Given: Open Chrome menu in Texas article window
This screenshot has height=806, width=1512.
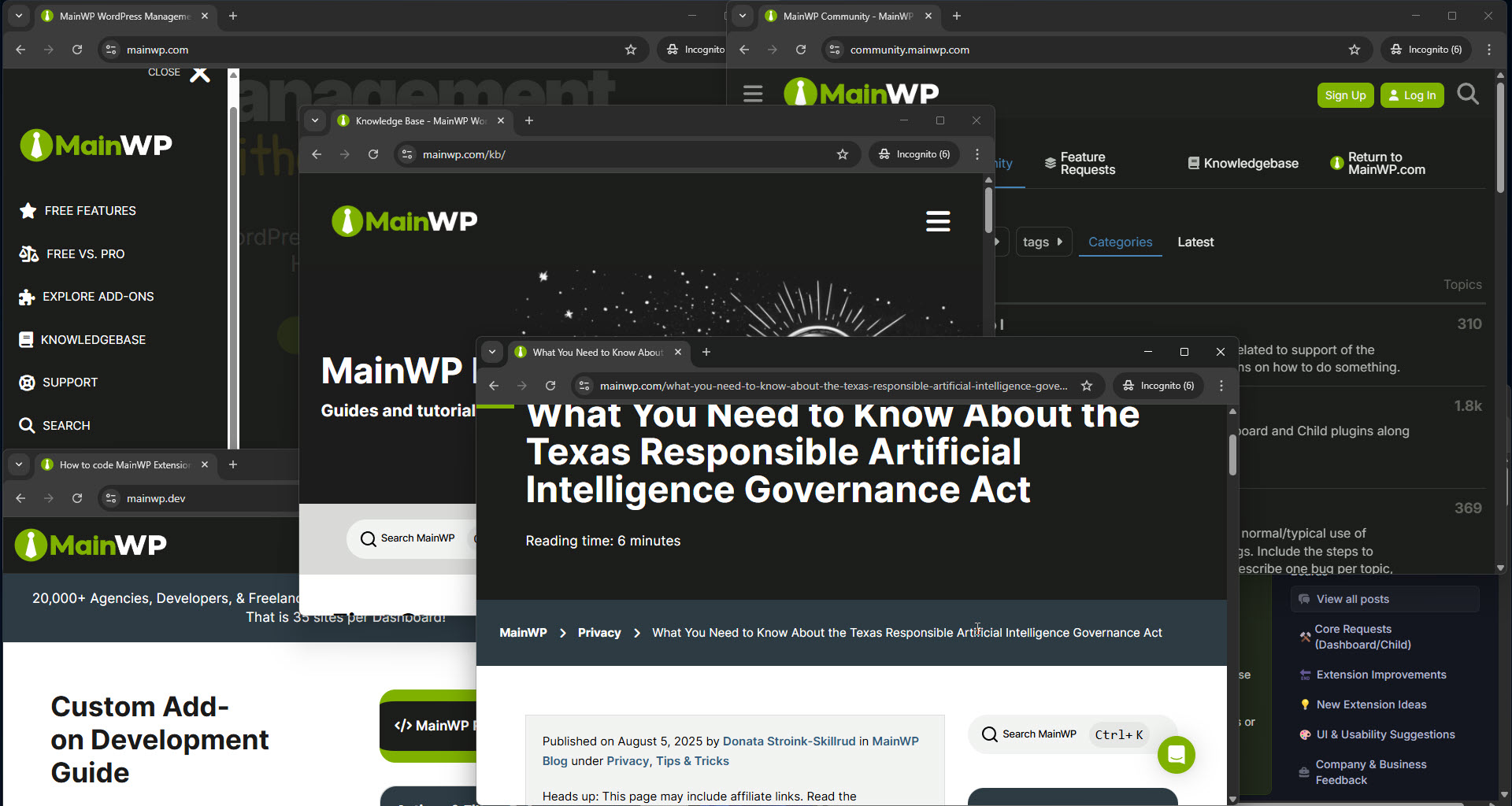Looking at the screenshot, I should [1221, 386].
